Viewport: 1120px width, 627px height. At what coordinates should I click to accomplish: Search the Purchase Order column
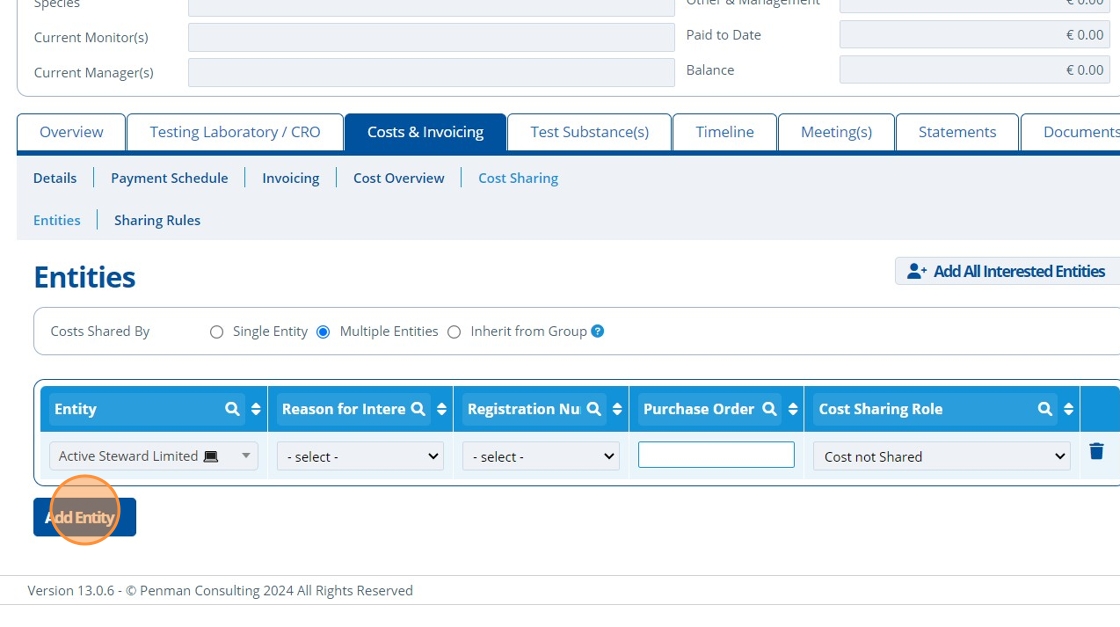click(769, 409)
